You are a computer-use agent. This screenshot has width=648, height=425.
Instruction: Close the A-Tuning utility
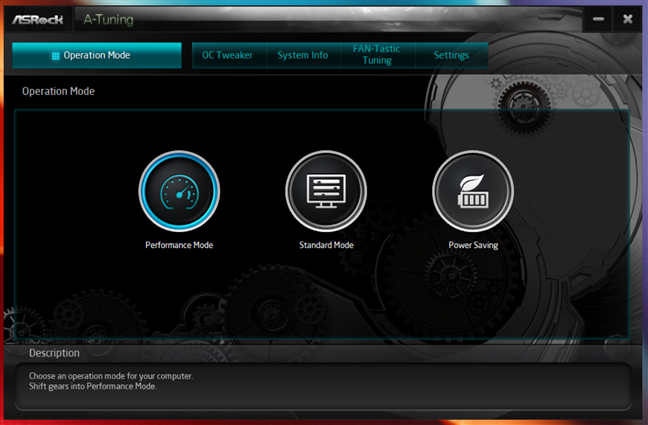coord(626,19)
